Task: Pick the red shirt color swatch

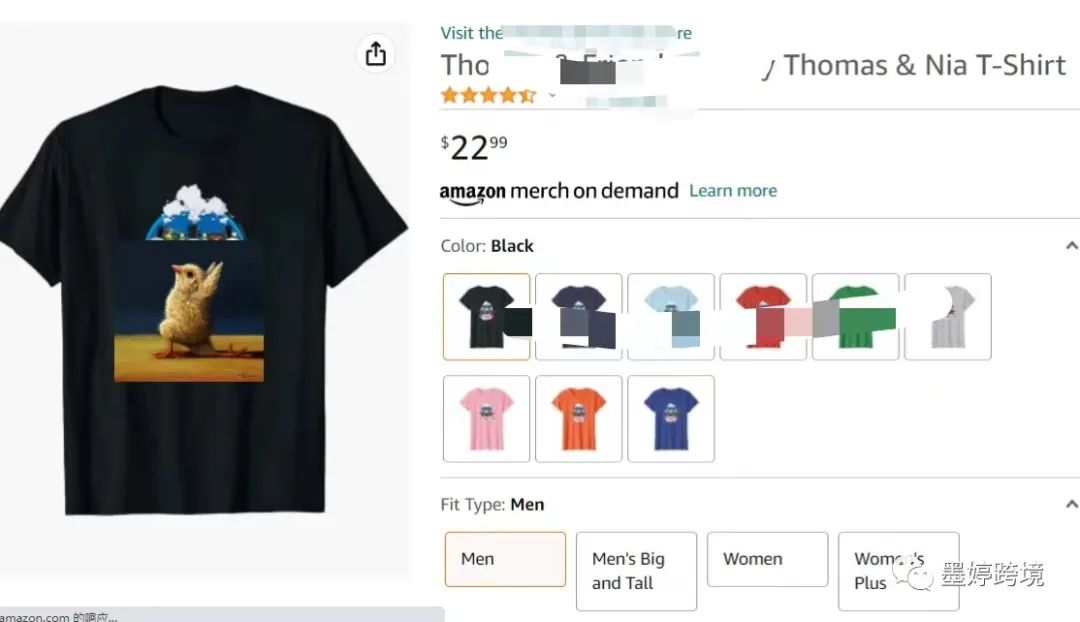Action: tap(763, 316)
